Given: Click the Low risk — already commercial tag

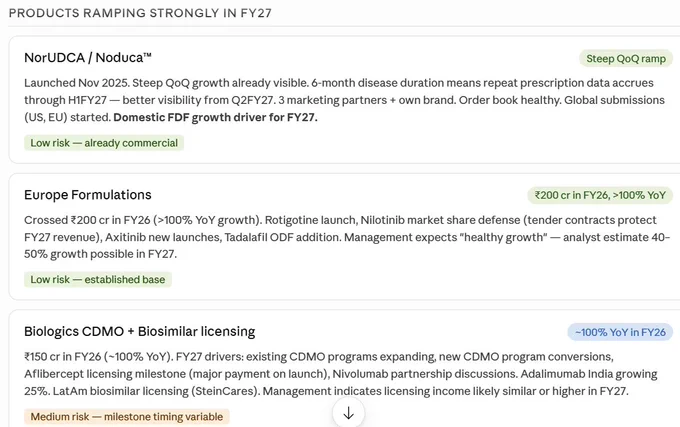Looking at the screenshot, I should coord(104,143).
